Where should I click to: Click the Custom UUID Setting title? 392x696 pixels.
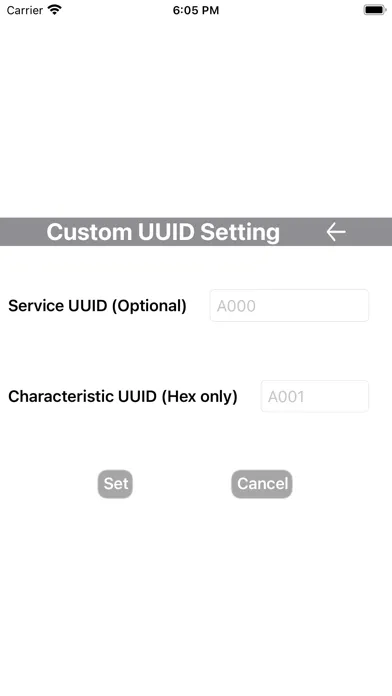point(163,232)
